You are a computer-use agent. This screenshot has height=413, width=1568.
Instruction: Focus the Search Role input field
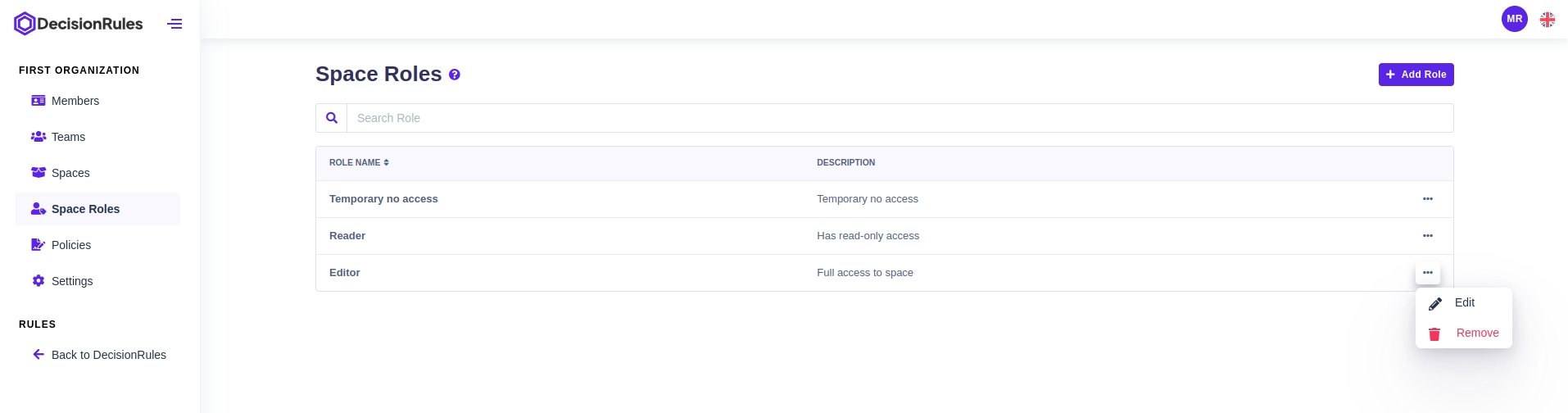click(x=899, y=118)
